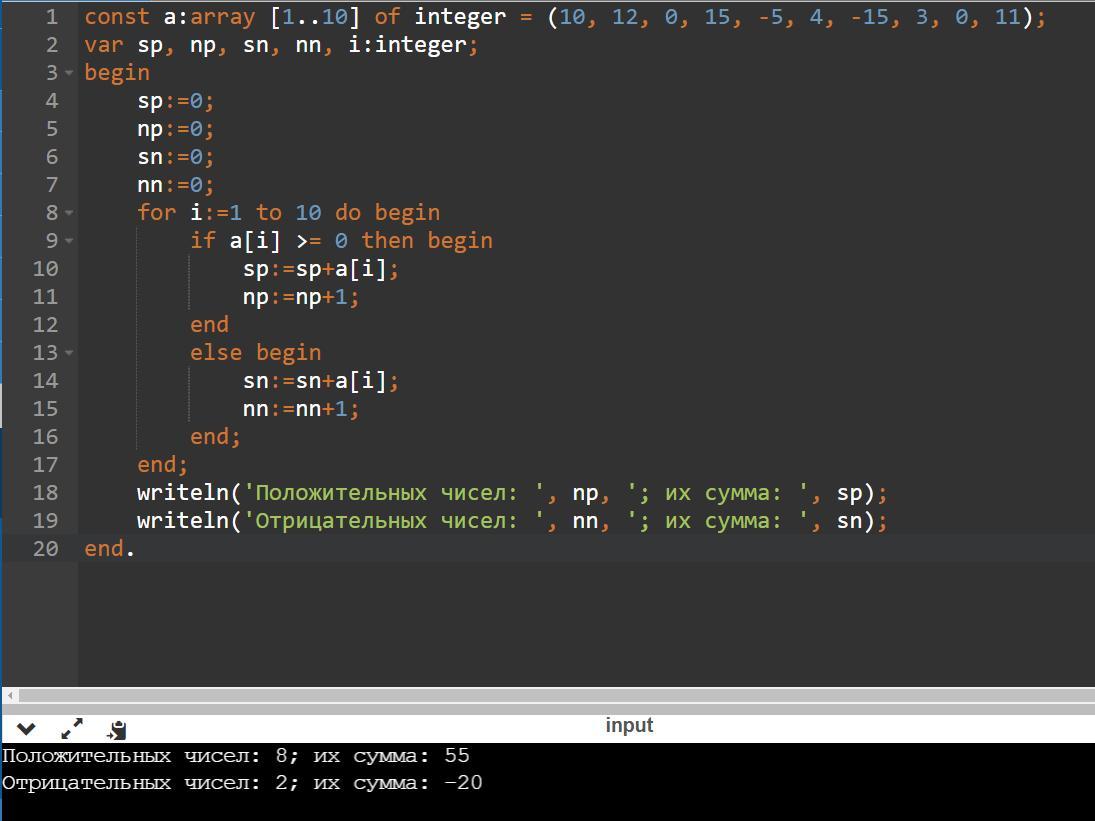Click the 'Отрицательных чисел: ' string literal in code
Viewport: 1095px width, 821px height.
pyautogui.click(x=393, y=521)
